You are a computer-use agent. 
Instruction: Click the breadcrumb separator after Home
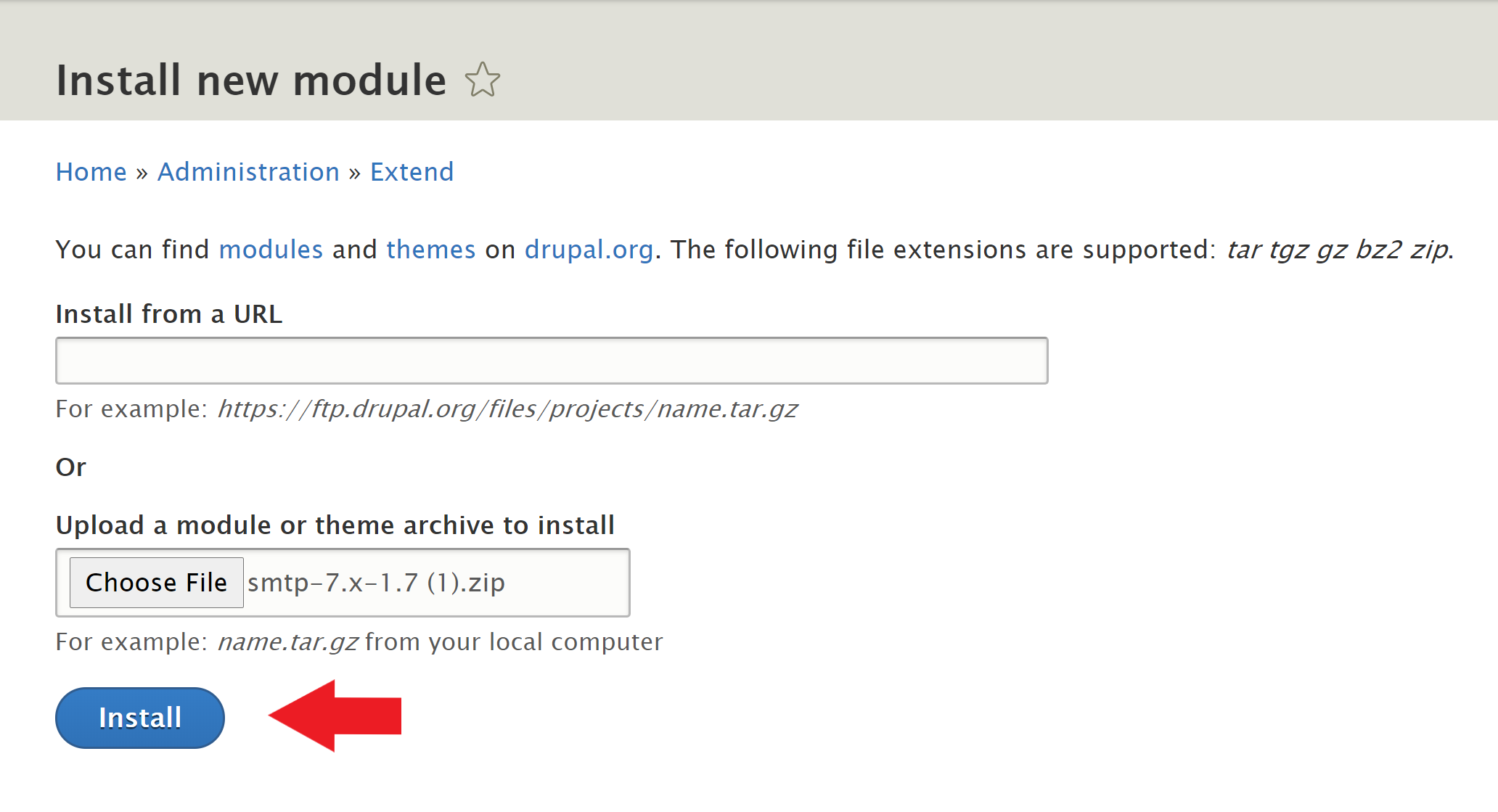coord(142,173)
